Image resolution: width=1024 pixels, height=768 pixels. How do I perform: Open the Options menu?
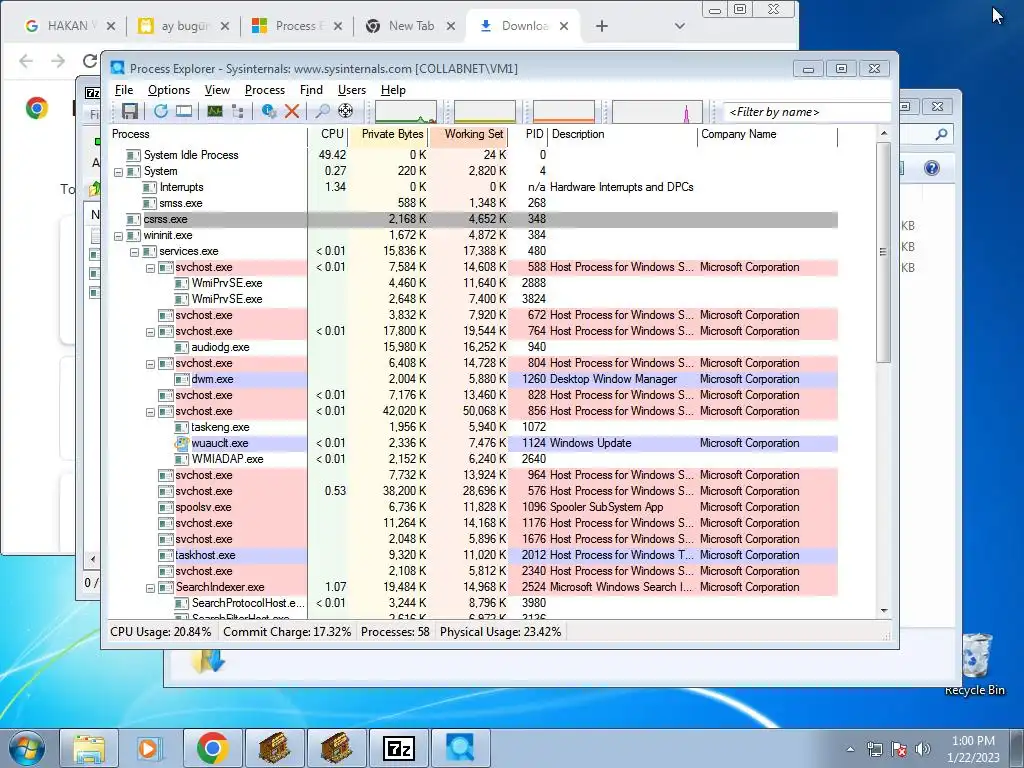(168, 90)
